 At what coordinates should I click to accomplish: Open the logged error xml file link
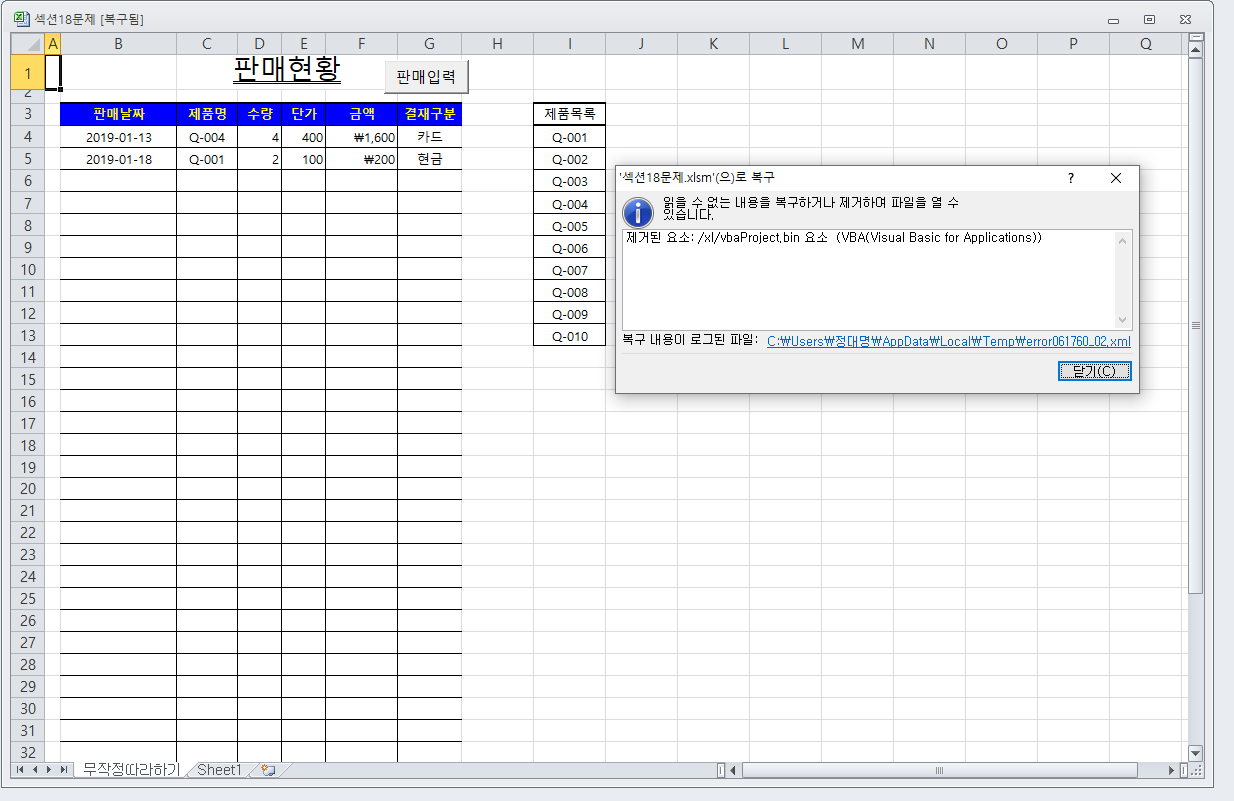[948, 341]
